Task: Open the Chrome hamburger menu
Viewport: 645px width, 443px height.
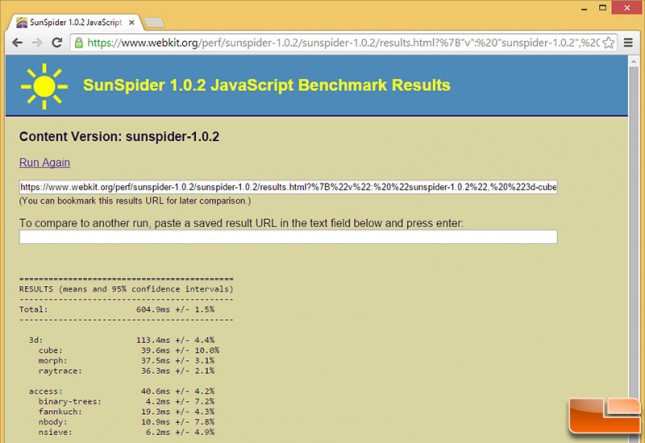Action: click(x=628, y=42)
